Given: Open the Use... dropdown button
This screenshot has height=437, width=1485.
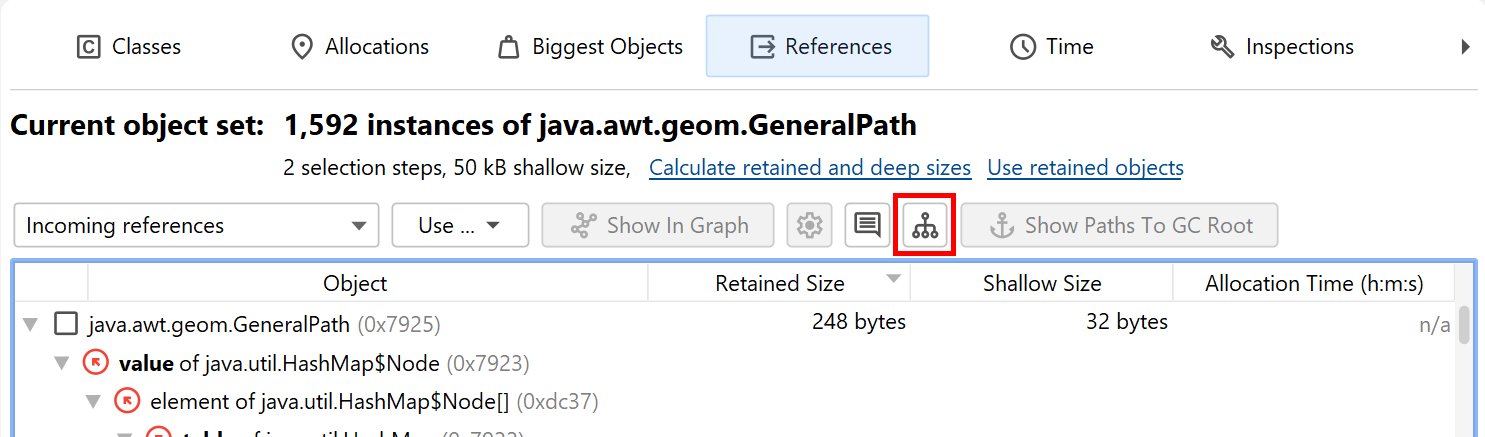Looking at the screenshot, I should point(460,226).
